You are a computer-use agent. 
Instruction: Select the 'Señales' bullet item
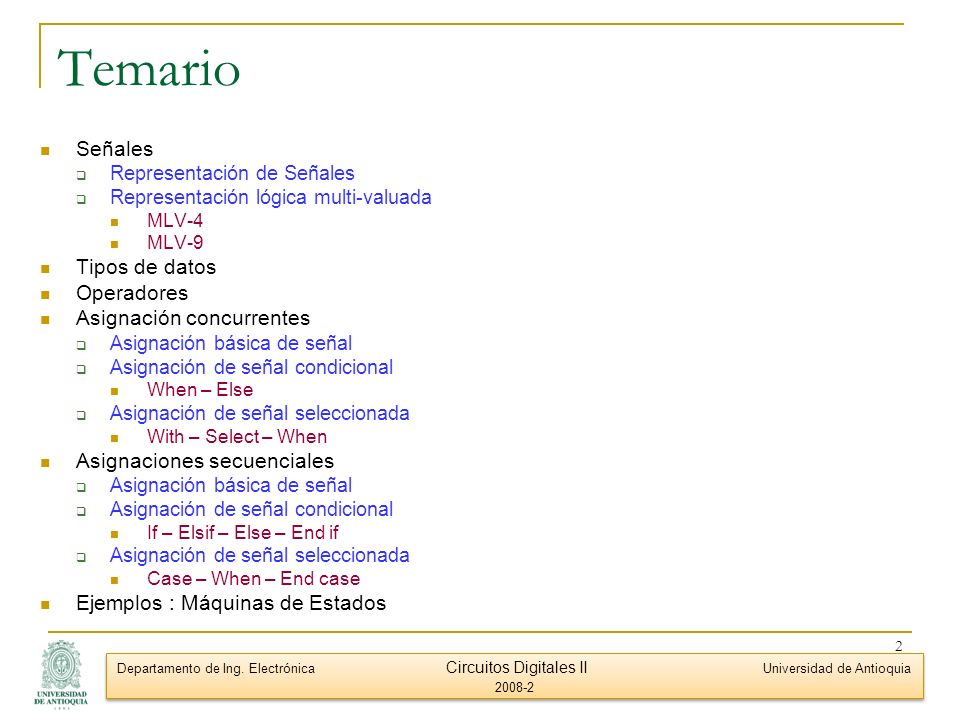[x=114, y=149]
